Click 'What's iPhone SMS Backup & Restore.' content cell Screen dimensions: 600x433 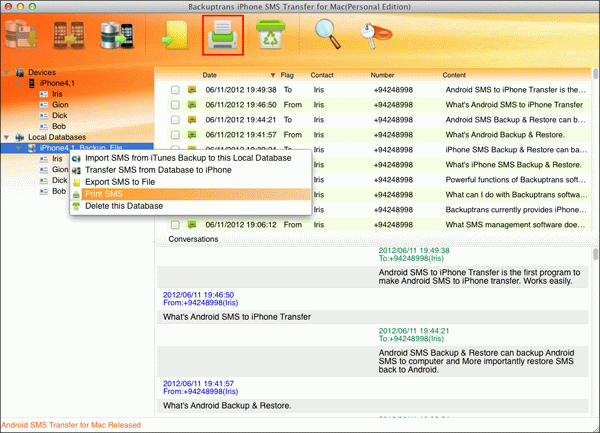coord(513,165)
